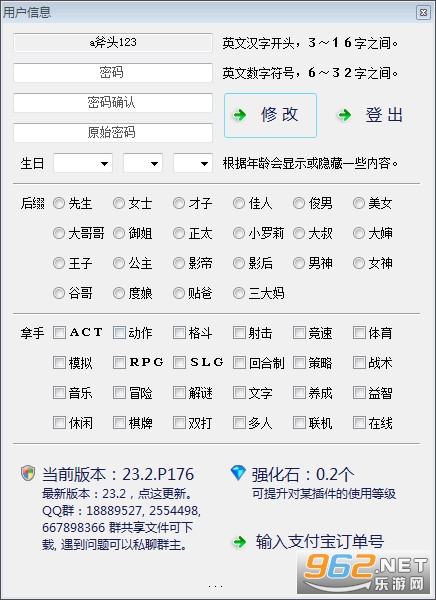Click 最新版本 点这更新 link
This screenshot has height=600, width=436.
(117, 494)
